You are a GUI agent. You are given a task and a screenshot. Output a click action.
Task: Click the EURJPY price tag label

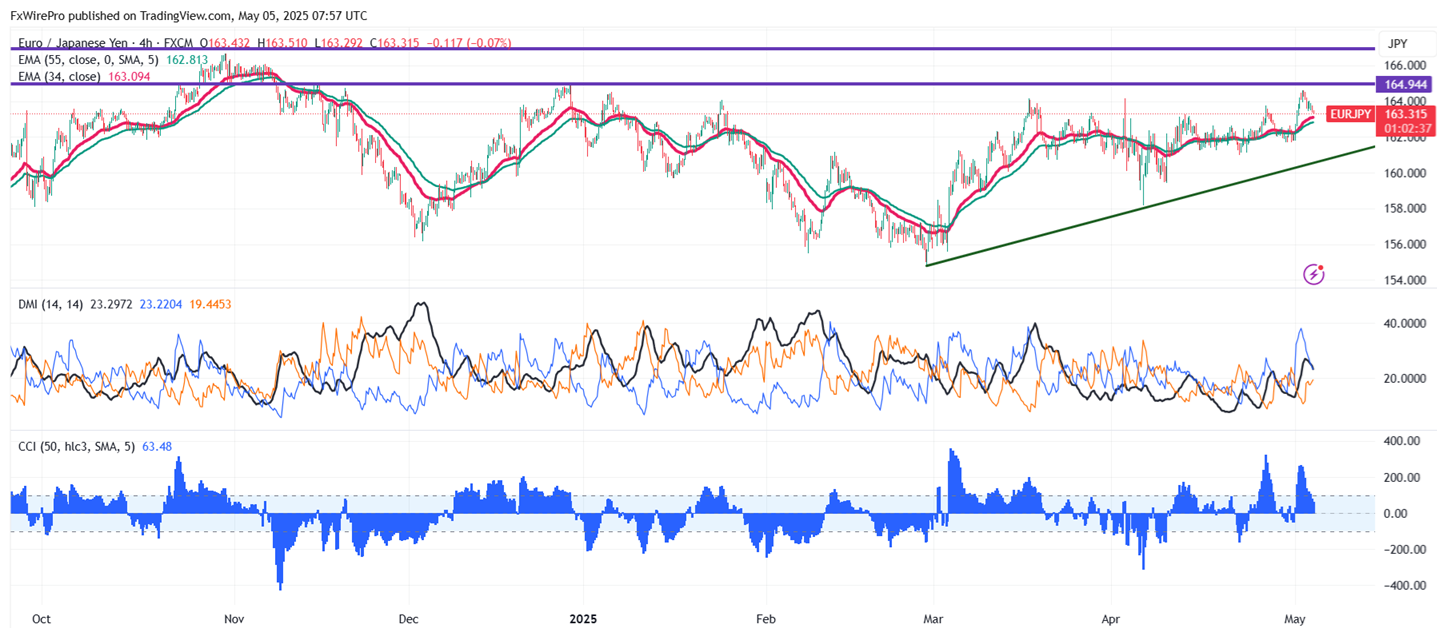click(1349, 114)
